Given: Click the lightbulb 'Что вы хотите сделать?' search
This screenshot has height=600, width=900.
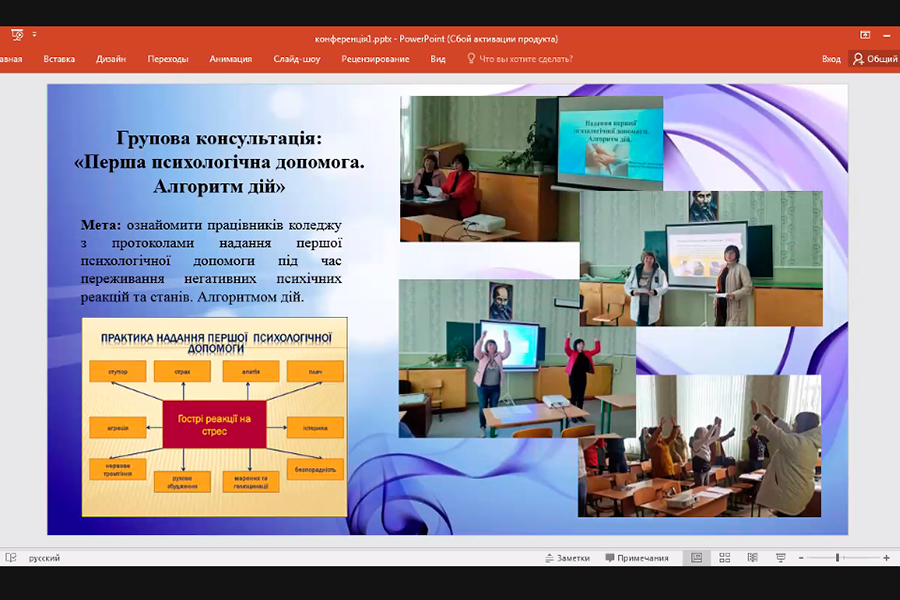Looking at the screenshot, I should pos(519,59).
